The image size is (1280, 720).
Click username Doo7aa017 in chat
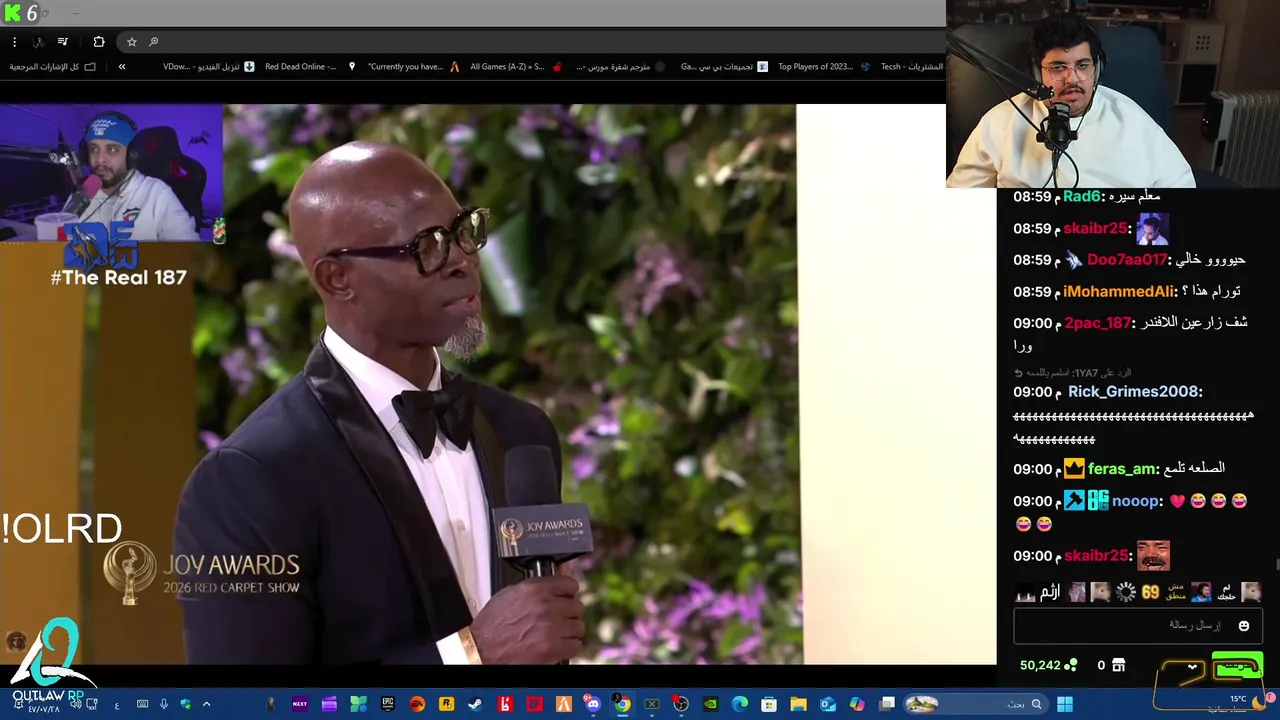click(x=1127, y=260)
